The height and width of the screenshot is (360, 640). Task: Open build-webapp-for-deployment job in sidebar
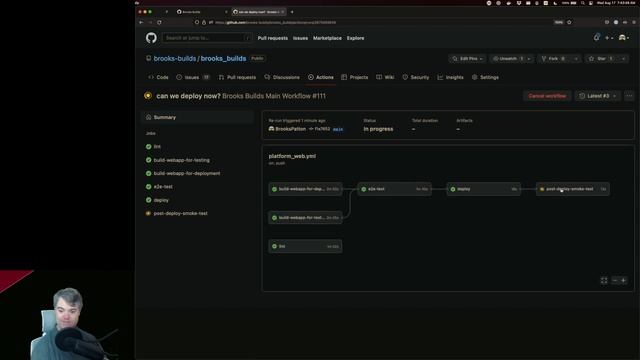point(187,173)
